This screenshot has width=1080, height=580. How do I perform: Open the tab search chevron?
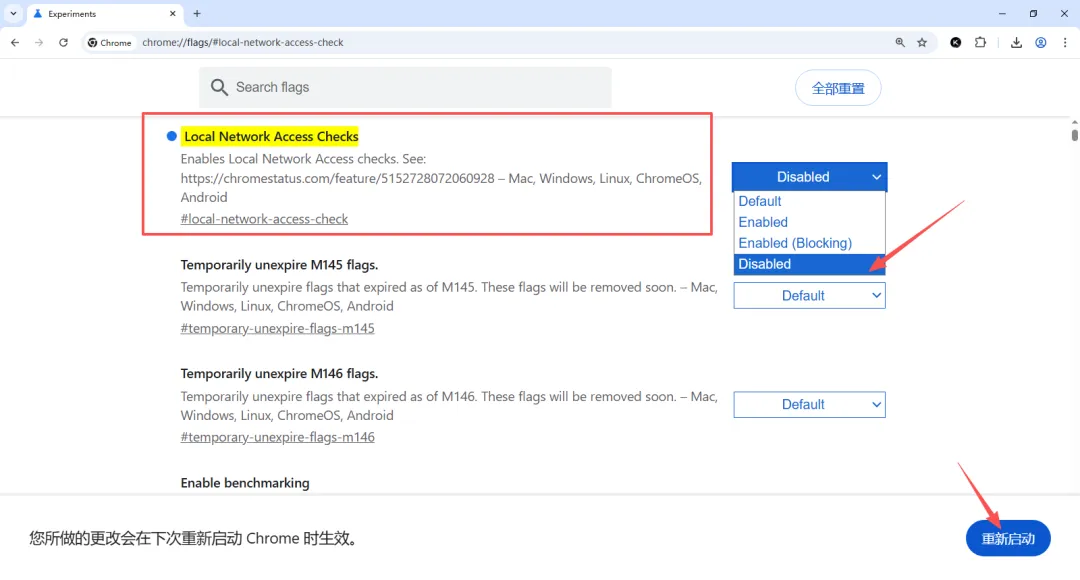click(14, 14)
